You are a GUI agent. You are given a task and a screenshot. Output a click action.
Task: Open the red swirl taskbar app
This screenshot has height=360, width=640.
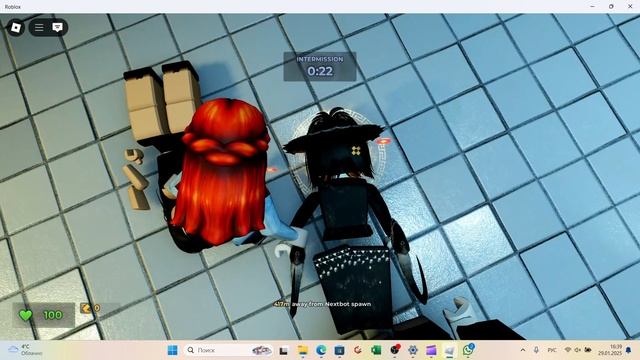(x=358, y=350)
